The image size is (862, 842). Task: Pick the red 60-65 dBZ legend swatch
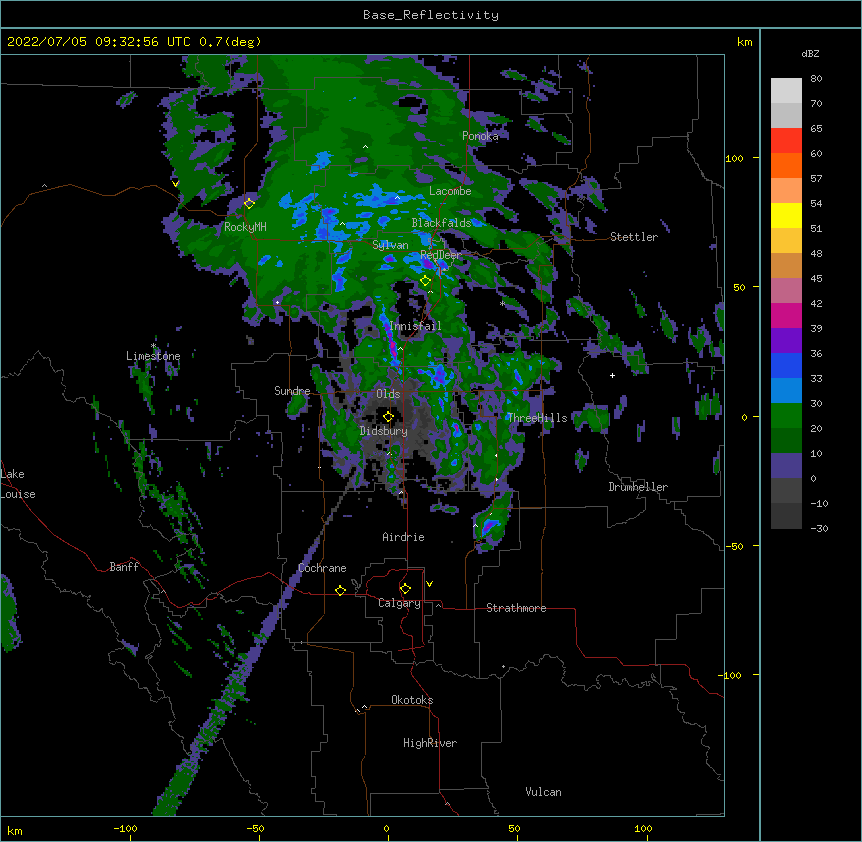786,140
